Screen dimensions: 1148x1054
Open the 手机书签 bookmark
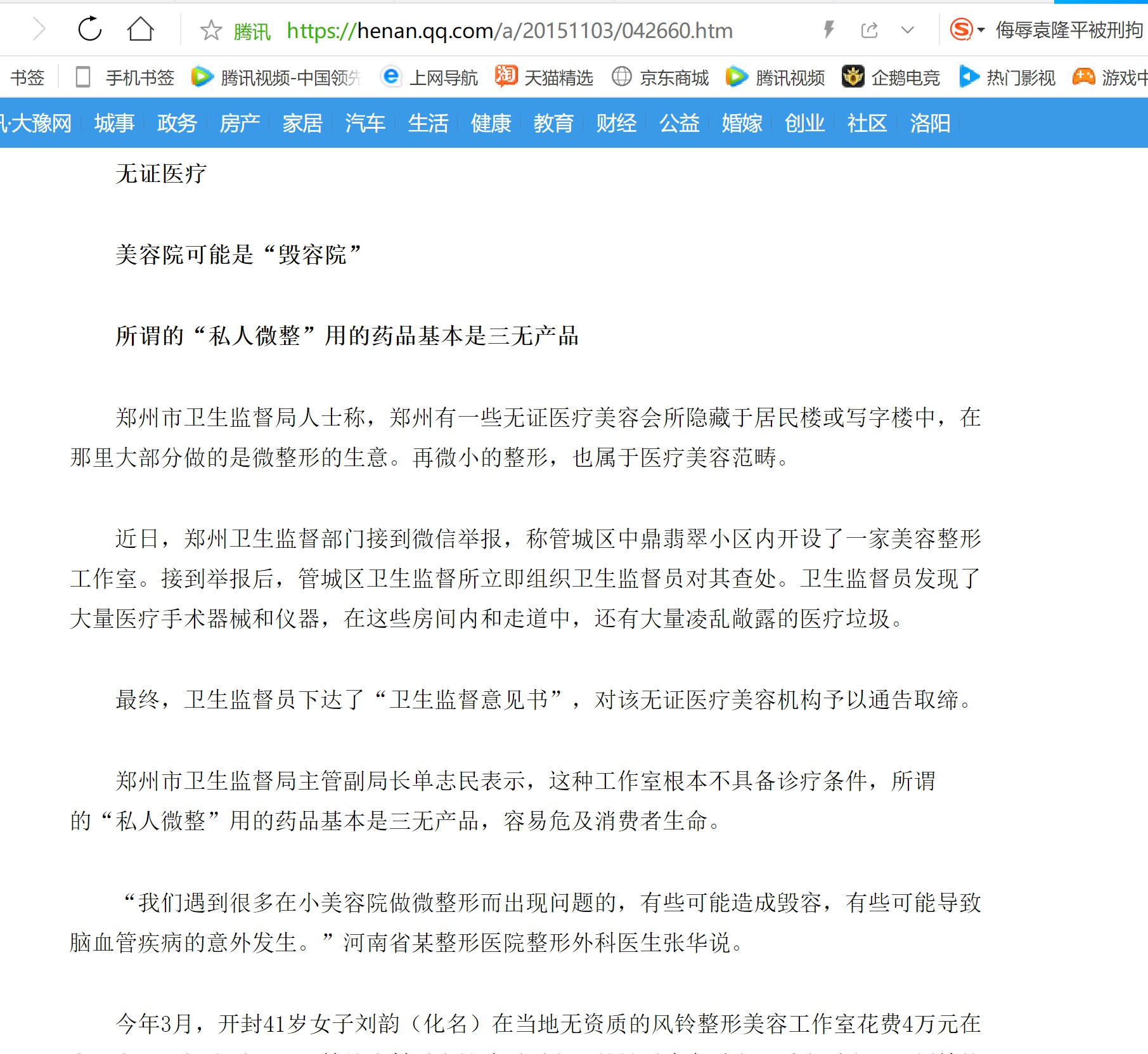tap(139, 77)
